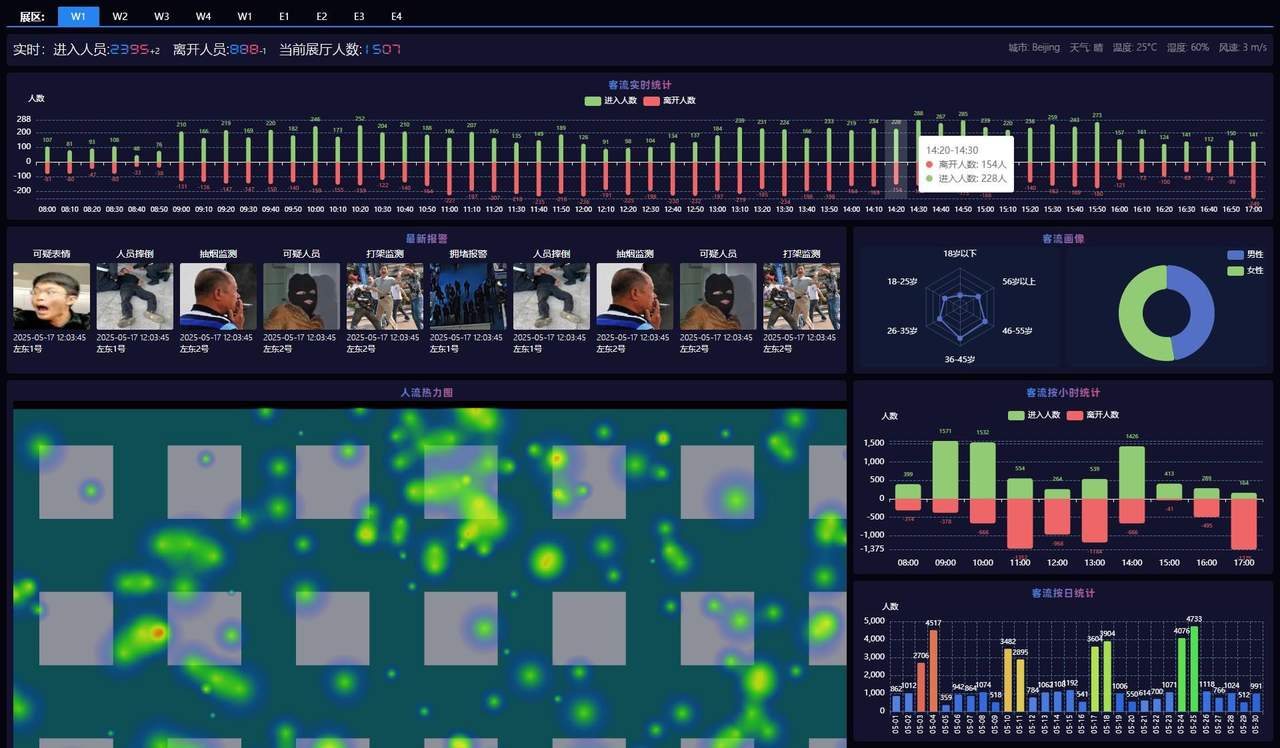
Task: Select the 05-25 daily bar labeled 4733
Action: point(1194,669)
